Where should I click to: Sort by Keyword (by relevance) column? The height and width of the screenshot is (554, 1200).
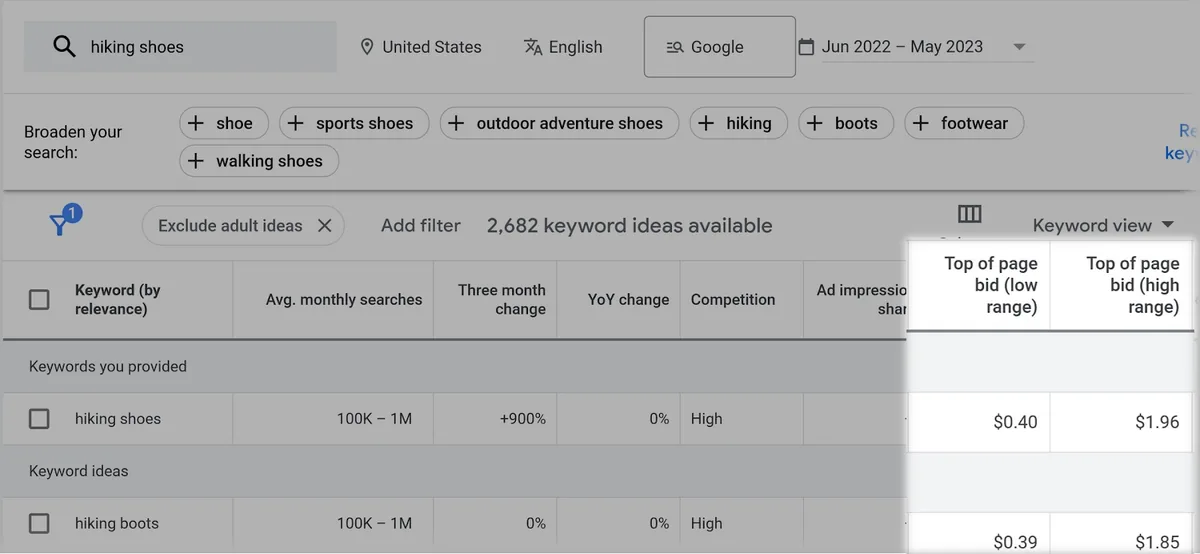click(118, 299)
